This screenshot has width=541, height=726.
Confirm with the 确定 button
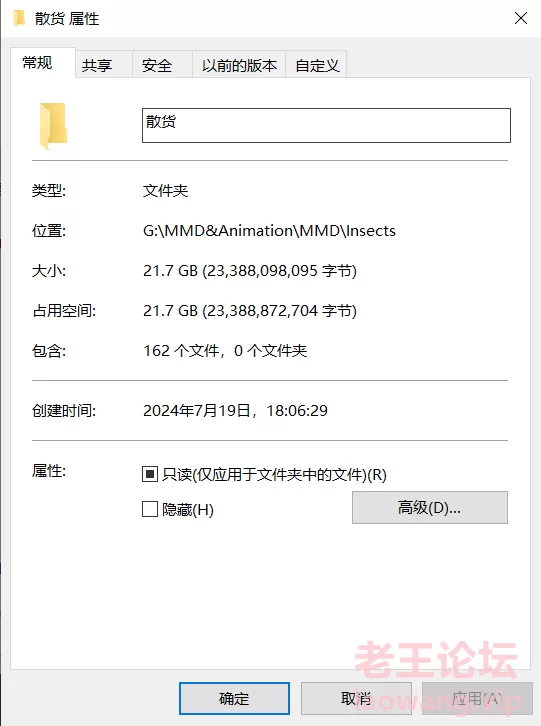tap(234, 698)
